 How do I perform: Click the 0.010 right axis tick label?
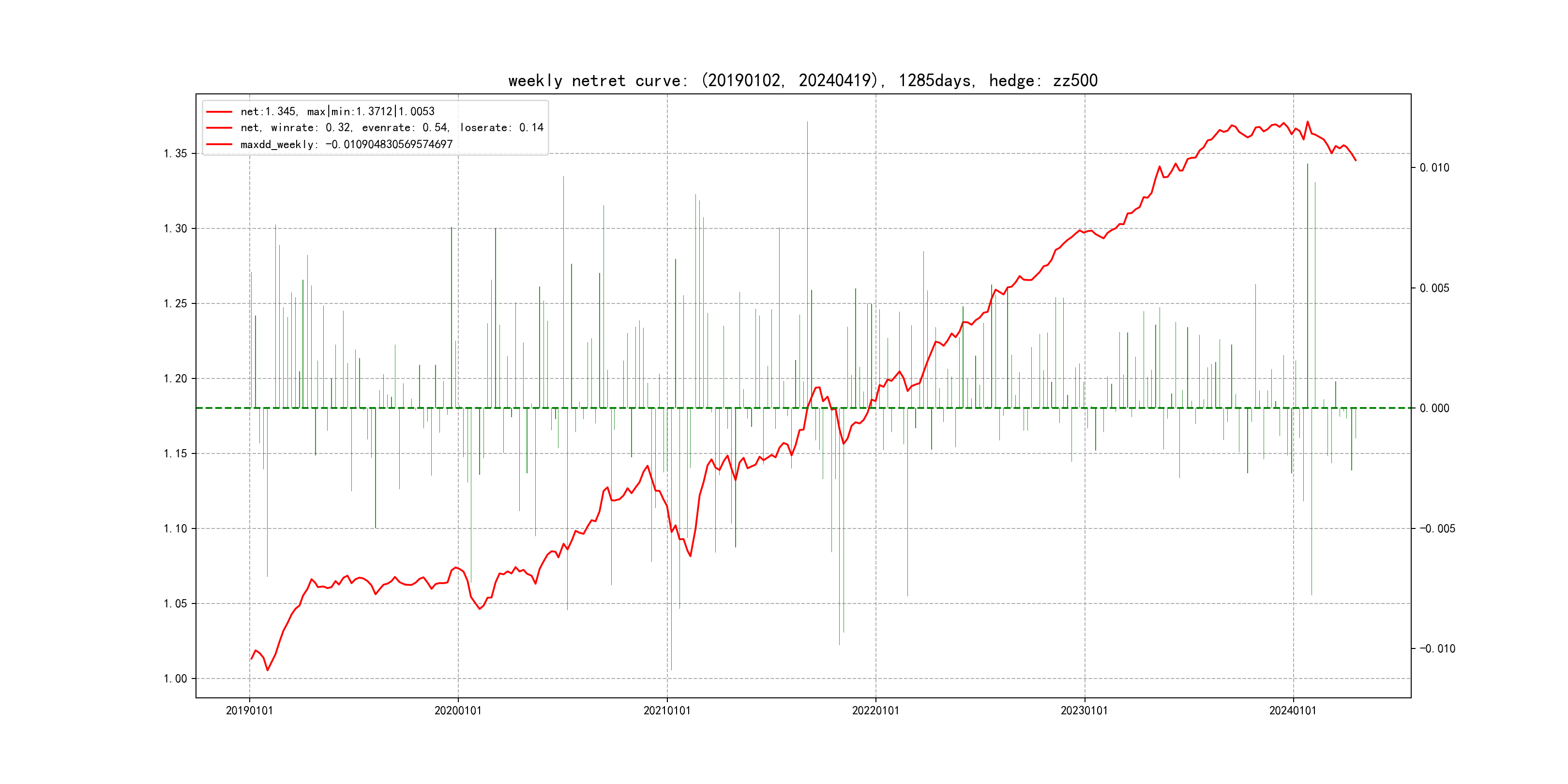[x=1434, y=168]
